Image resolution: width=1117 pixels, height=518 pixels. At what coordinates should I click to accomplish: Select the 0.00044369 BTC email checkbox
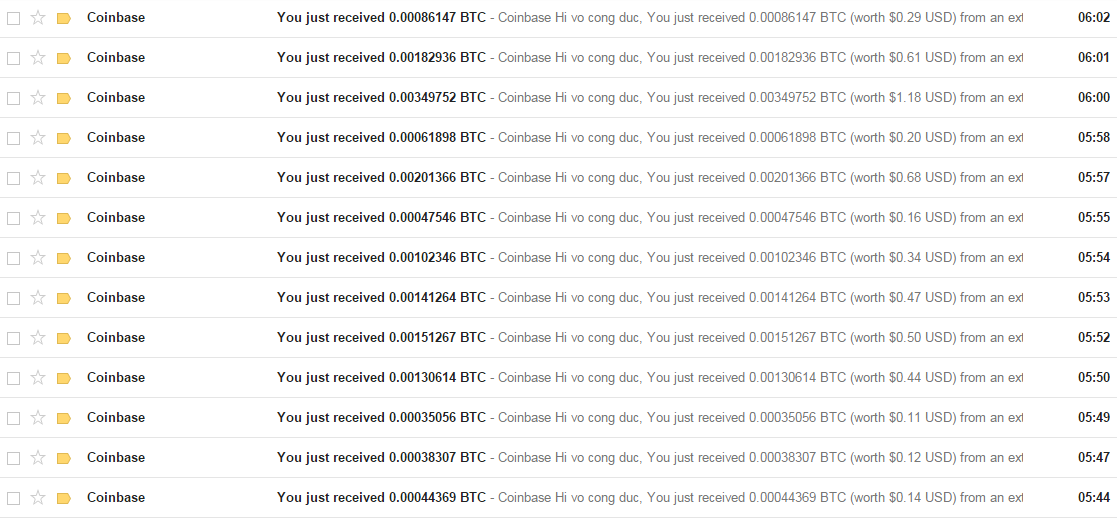point(13,497)
